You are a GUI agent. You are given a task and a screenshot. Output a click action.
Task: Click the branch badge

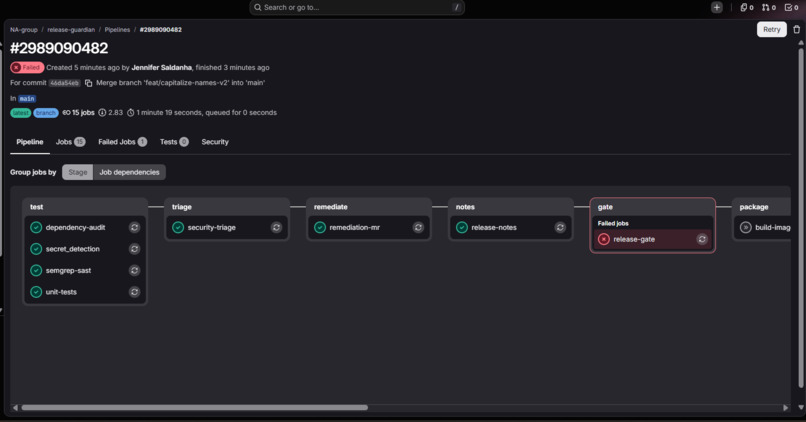point(46,113)
